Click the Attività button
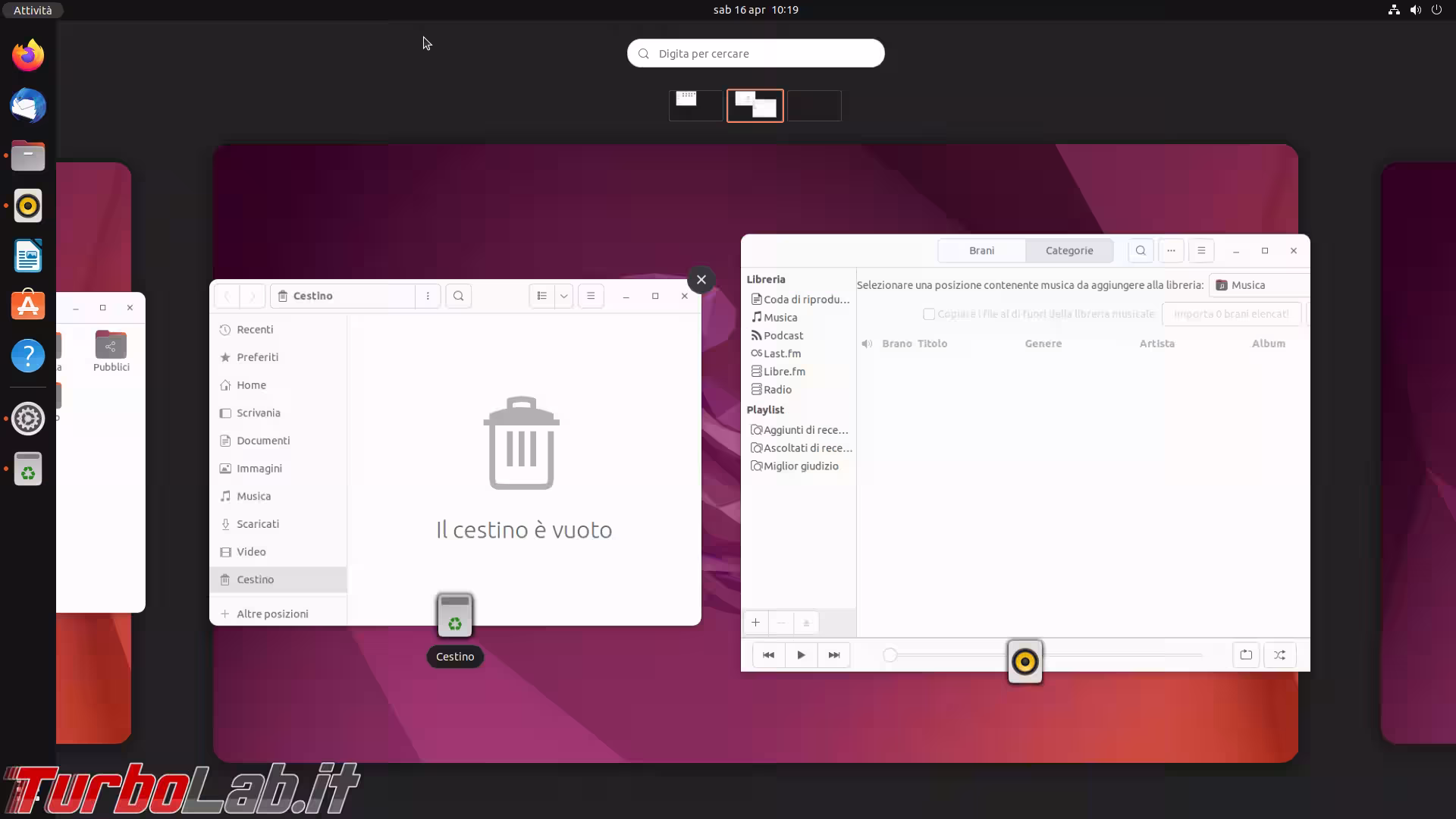 pyautogui.click(x=33, y=10)
